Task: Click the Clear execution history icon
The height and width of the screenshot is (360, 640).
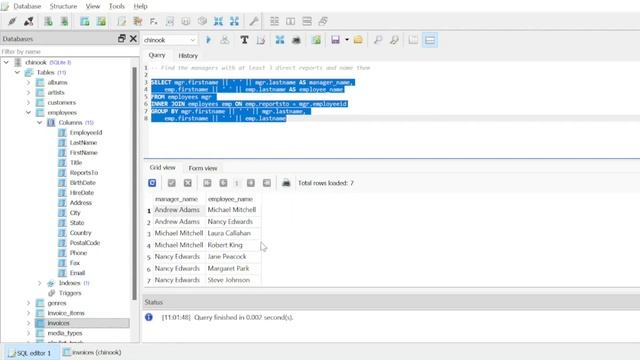Action: pyautogui.click(x=261, y=40)
